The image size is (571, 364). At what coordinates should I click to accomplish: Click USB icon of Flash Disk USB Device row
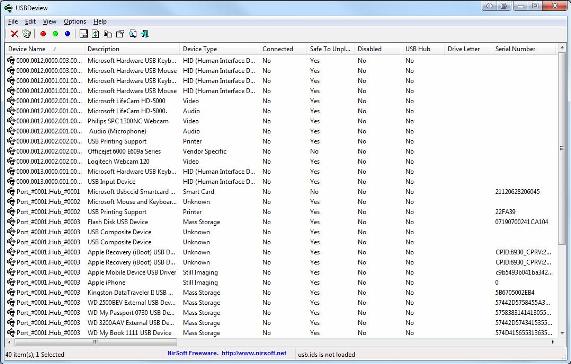coord(11,222)
